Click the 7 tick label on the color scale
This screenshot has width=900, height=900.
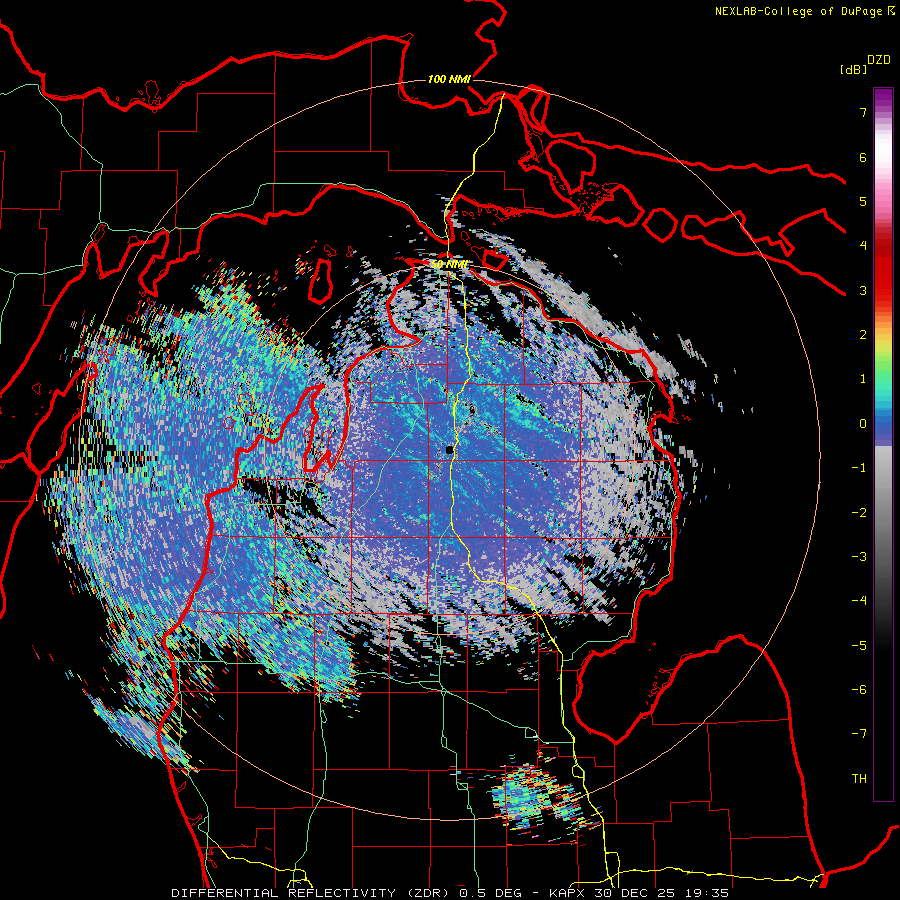coord(863,112)
